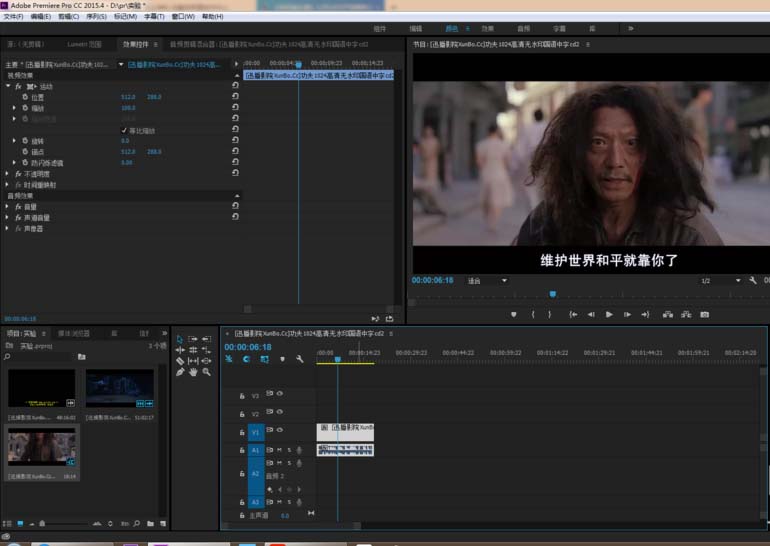Mute audio track A1

pyautogui.click(x=279, y=450)
